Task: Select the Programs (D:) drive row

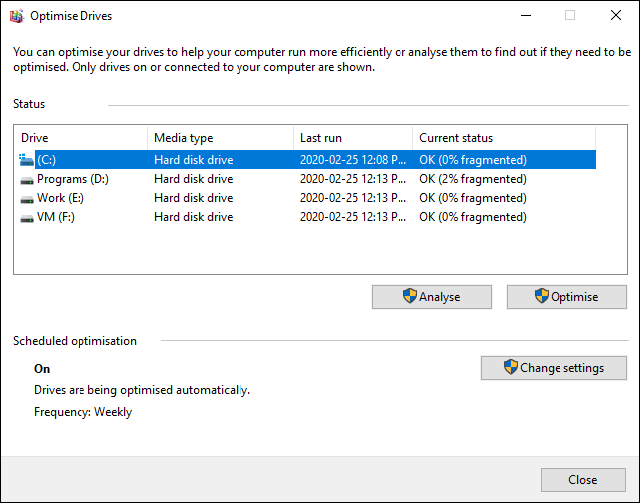Action: click(307, 179)
